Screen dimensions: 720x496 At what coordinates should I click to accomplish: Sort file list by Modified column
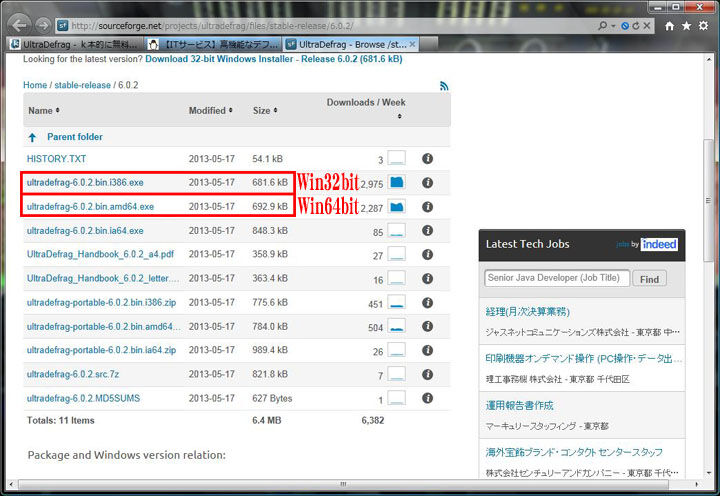point(211,111)
